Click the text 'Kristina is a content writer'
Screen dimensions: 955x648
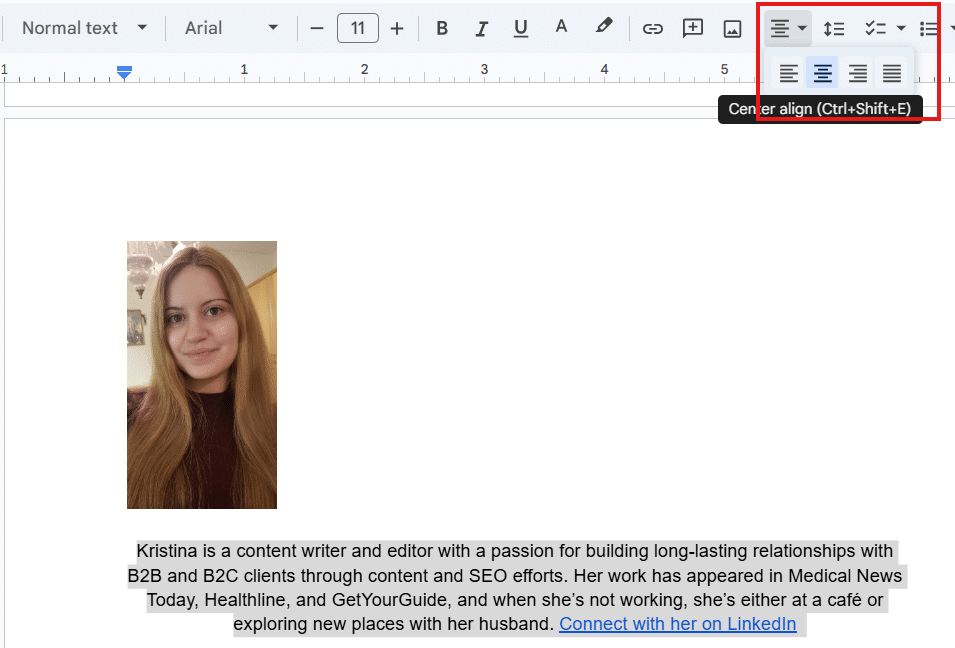[x=242, y=551]
